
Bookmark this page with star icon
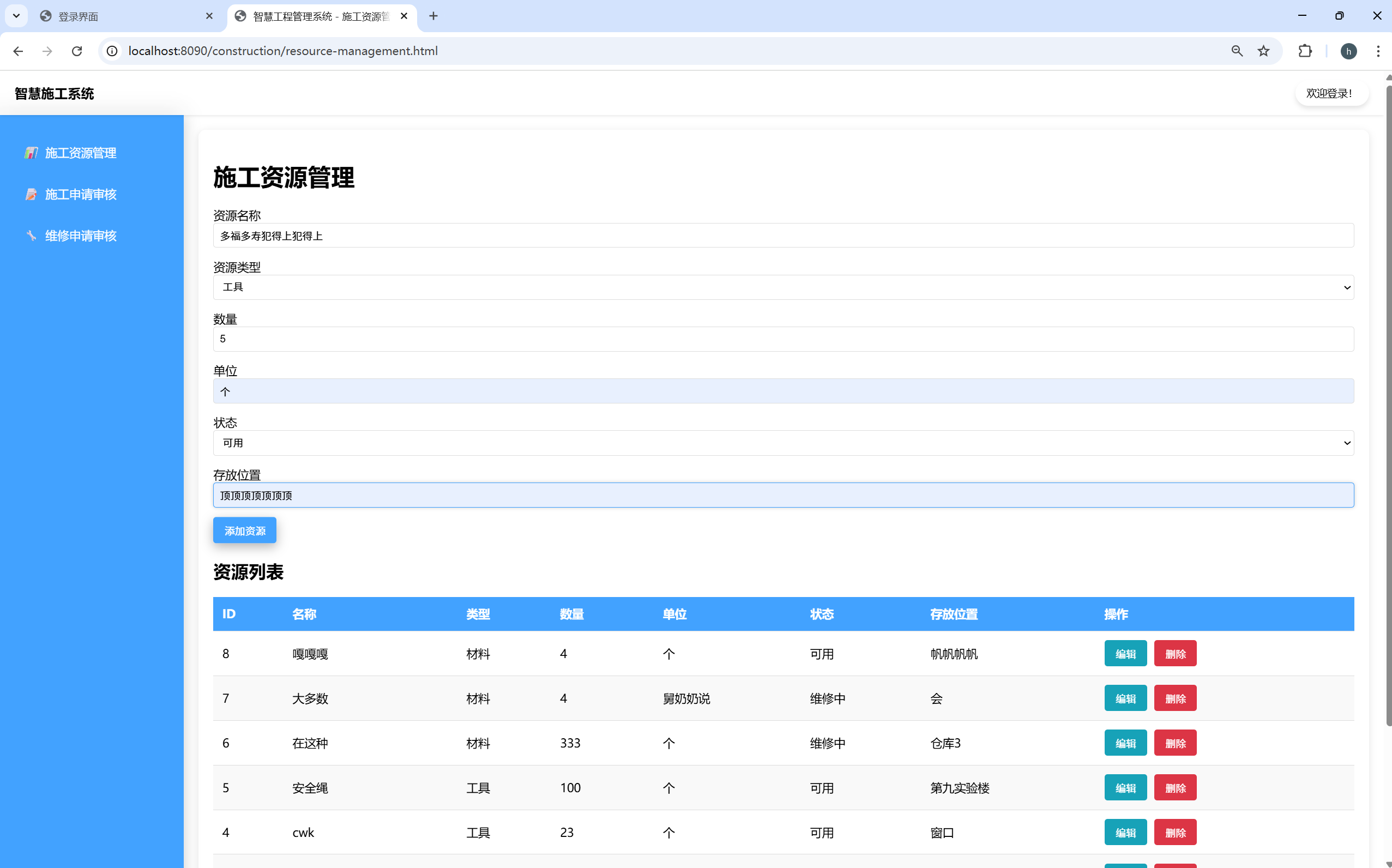click(x=1263, y=51)
